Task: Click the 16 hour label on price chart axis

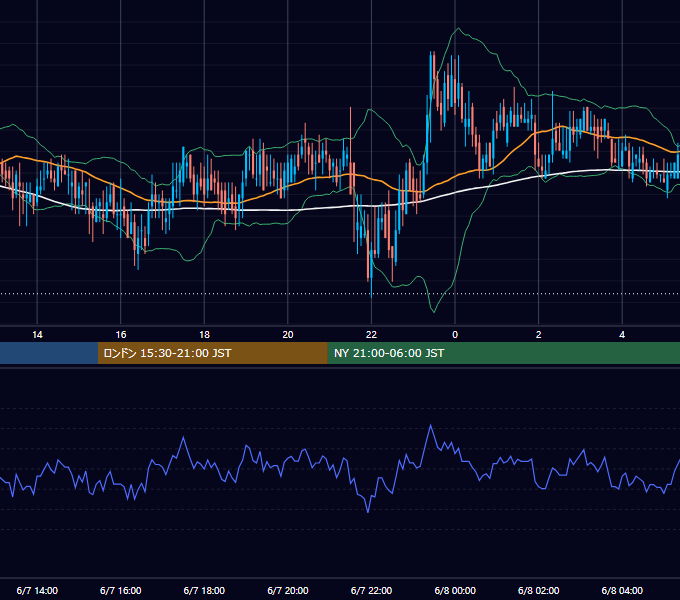Action: (121, 335)
